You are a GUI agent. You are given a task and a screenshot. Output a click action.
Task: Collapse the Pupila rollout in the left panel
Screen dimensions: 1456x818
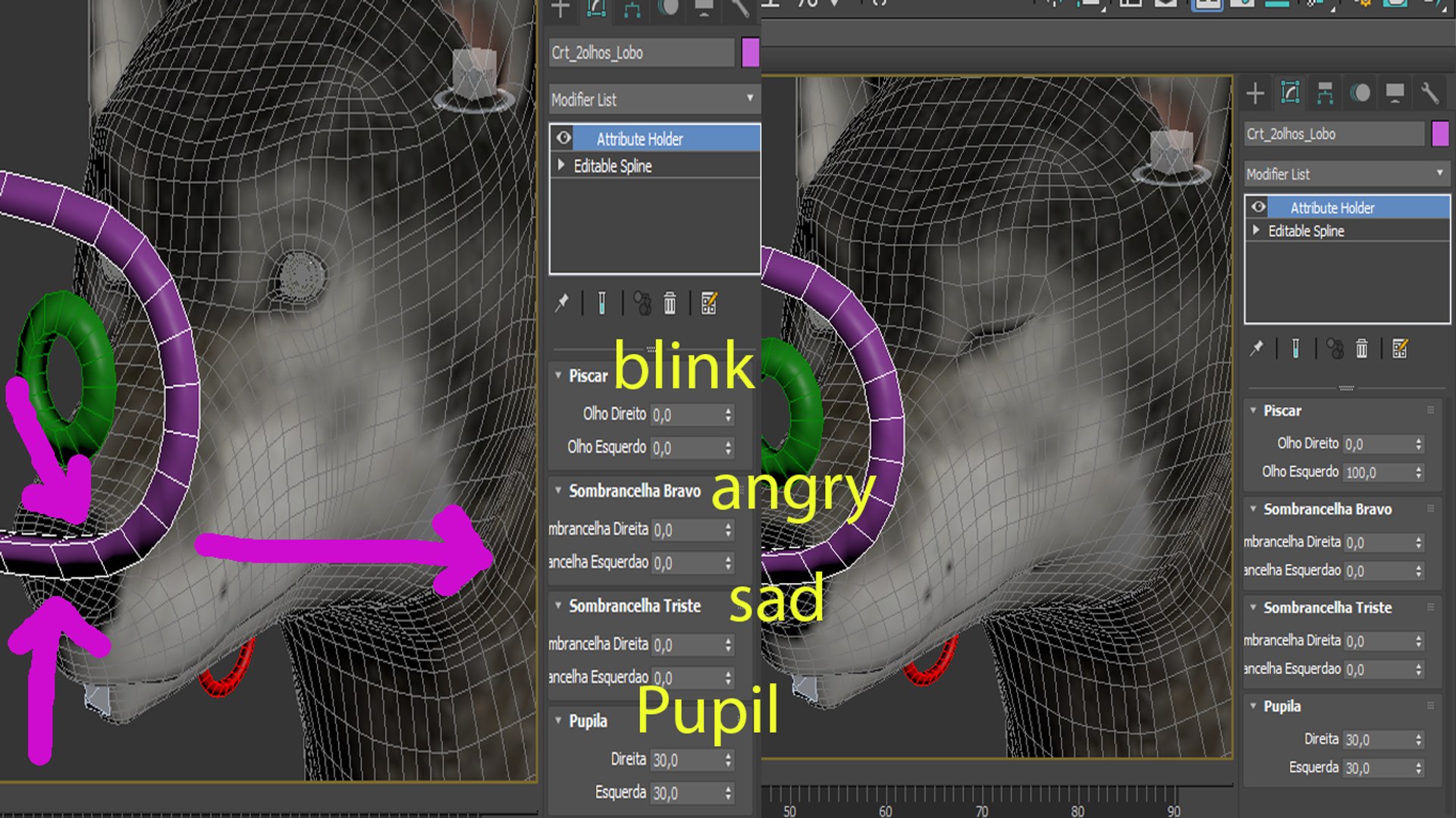pyautogui.click(x=558, y=720)
